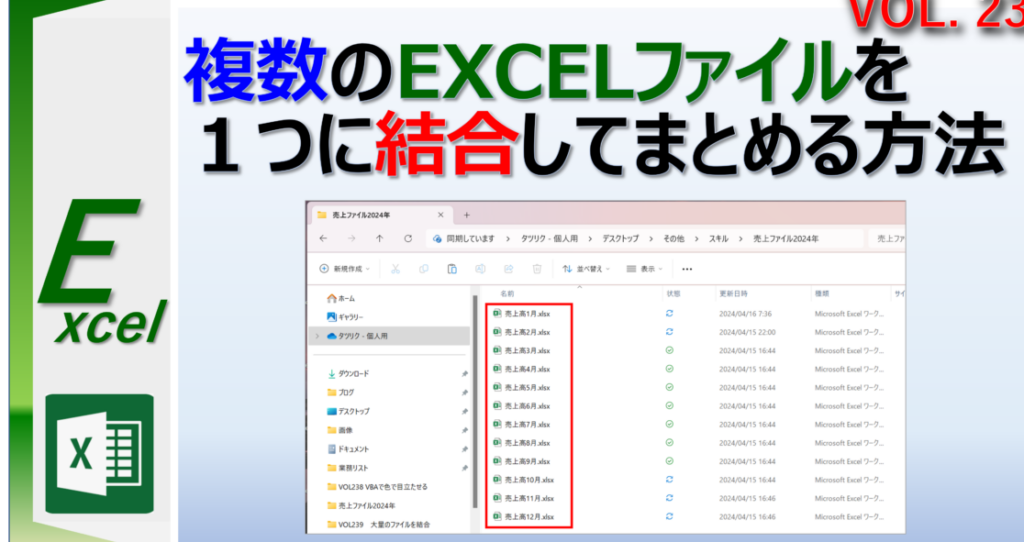Click the 名前 column header
This screenshot has width=1024, height=542.
(x=507, y=294)
